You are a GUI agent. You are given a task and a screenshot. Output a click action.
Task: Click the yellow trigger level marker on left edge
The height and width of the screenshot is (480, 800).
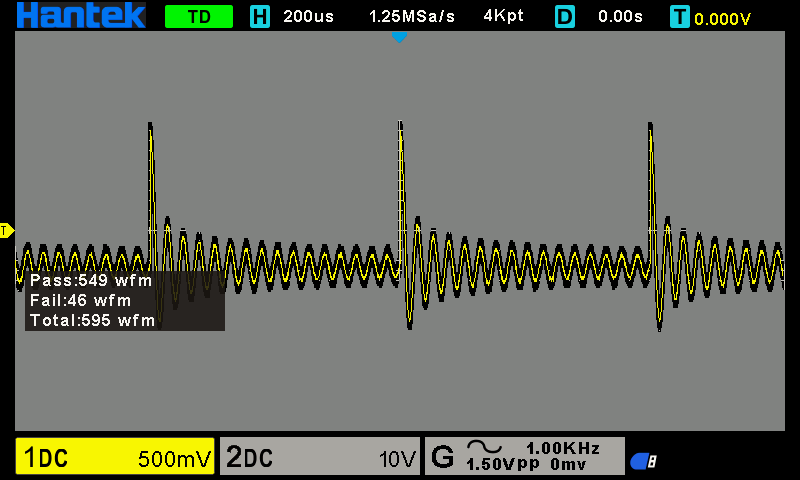point(7,231)
